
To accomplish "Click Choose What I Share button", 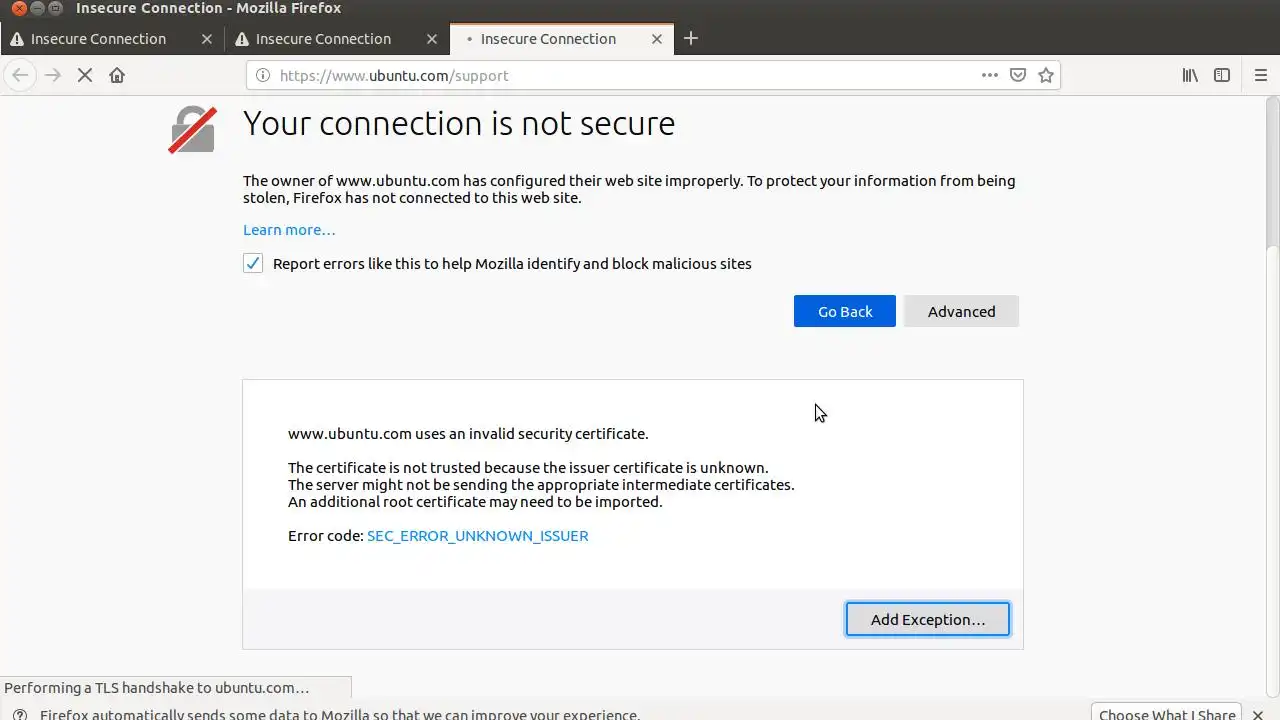I will tap(1166, 714).
